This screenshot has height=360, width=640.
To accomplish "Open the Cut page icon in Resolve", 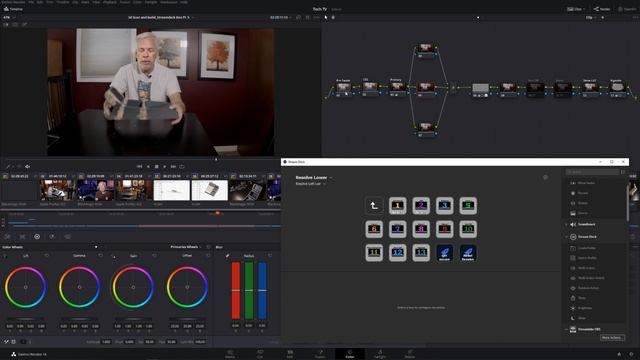I will [x=260, y=353].
